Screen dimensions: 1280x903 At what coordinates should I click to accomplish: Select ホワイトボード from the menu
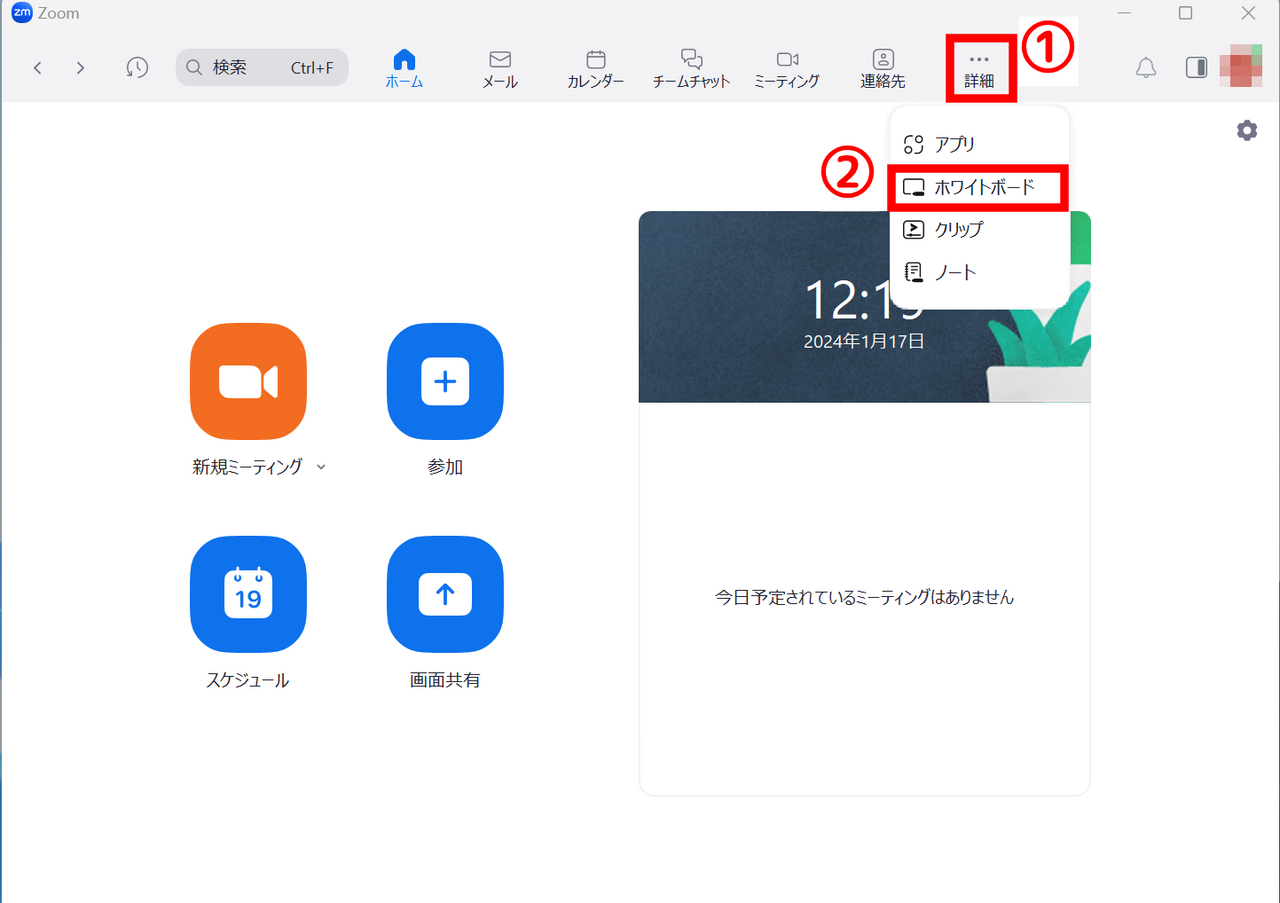[x=980, y=187]
